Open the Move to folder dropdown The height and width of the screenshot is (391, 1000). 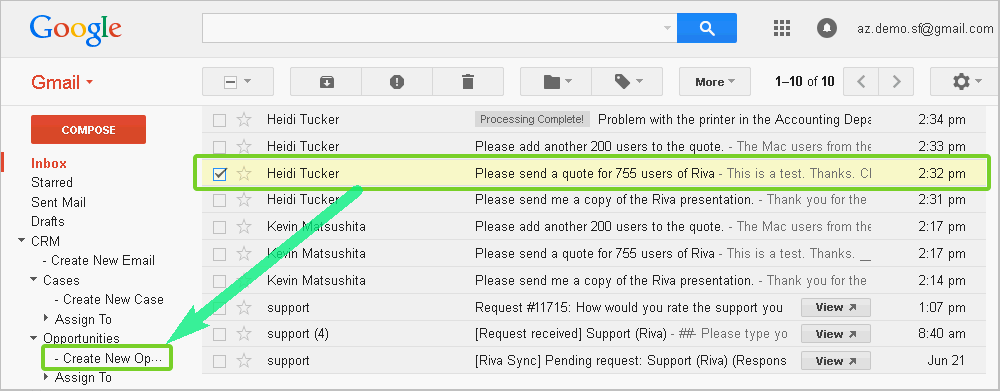coord(556,82)
